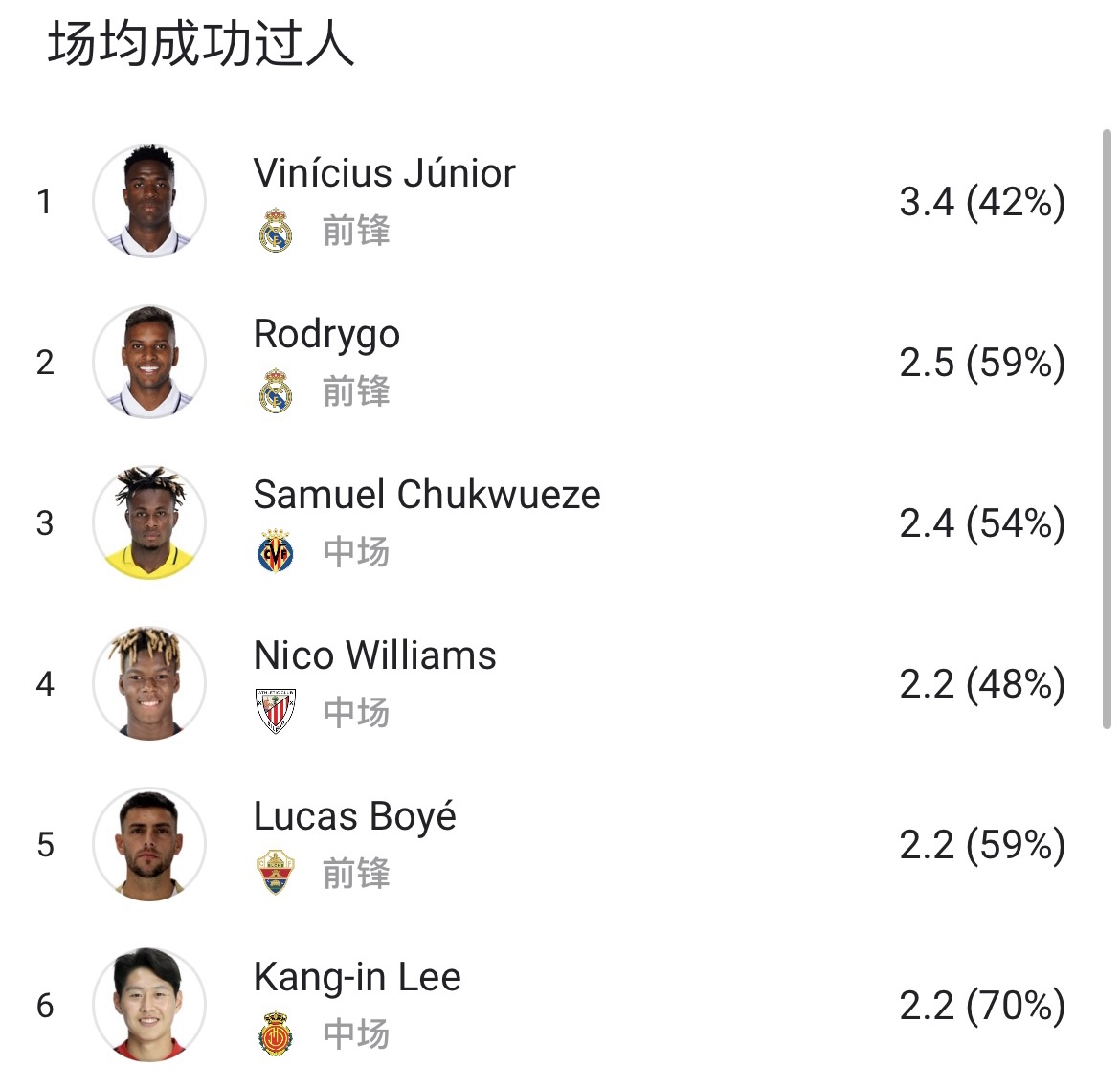This screenshot has width=1120, height=1088.
Task: Click Elche crest under Lucas Boyé
Action: coord(276,873)
